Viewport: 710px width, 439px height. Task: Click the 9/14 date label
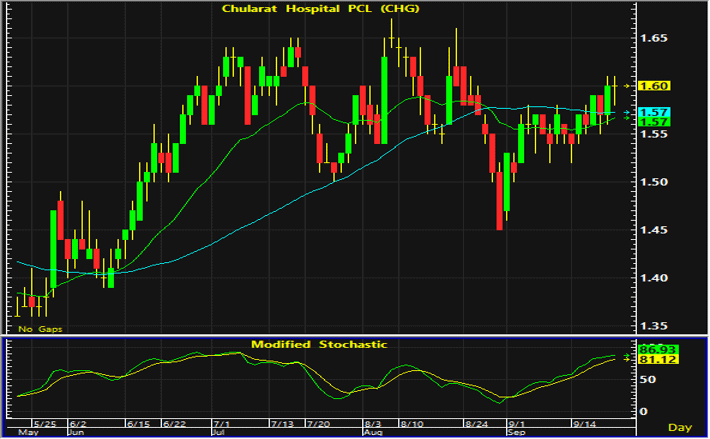585,424
